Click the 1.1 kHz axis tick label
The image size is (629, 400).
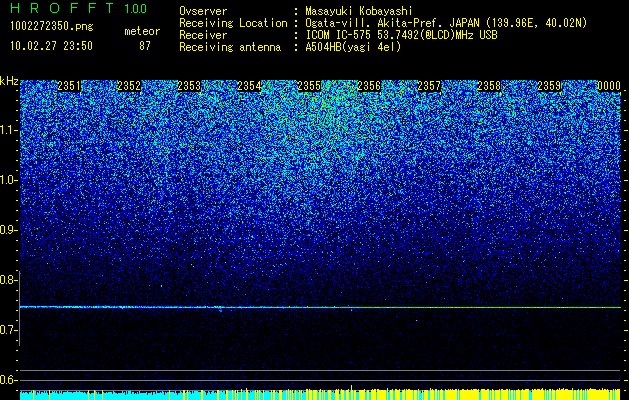(x=9, y=130)
